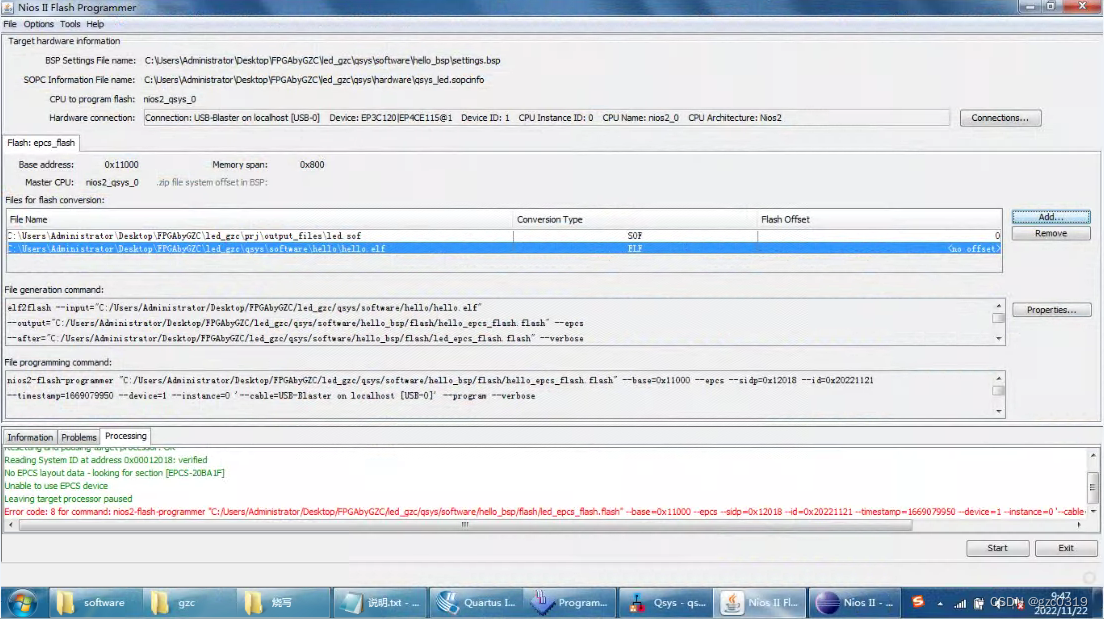Click the Remove button
Screen dimensions: 1104x619
tap(1050, 233)
